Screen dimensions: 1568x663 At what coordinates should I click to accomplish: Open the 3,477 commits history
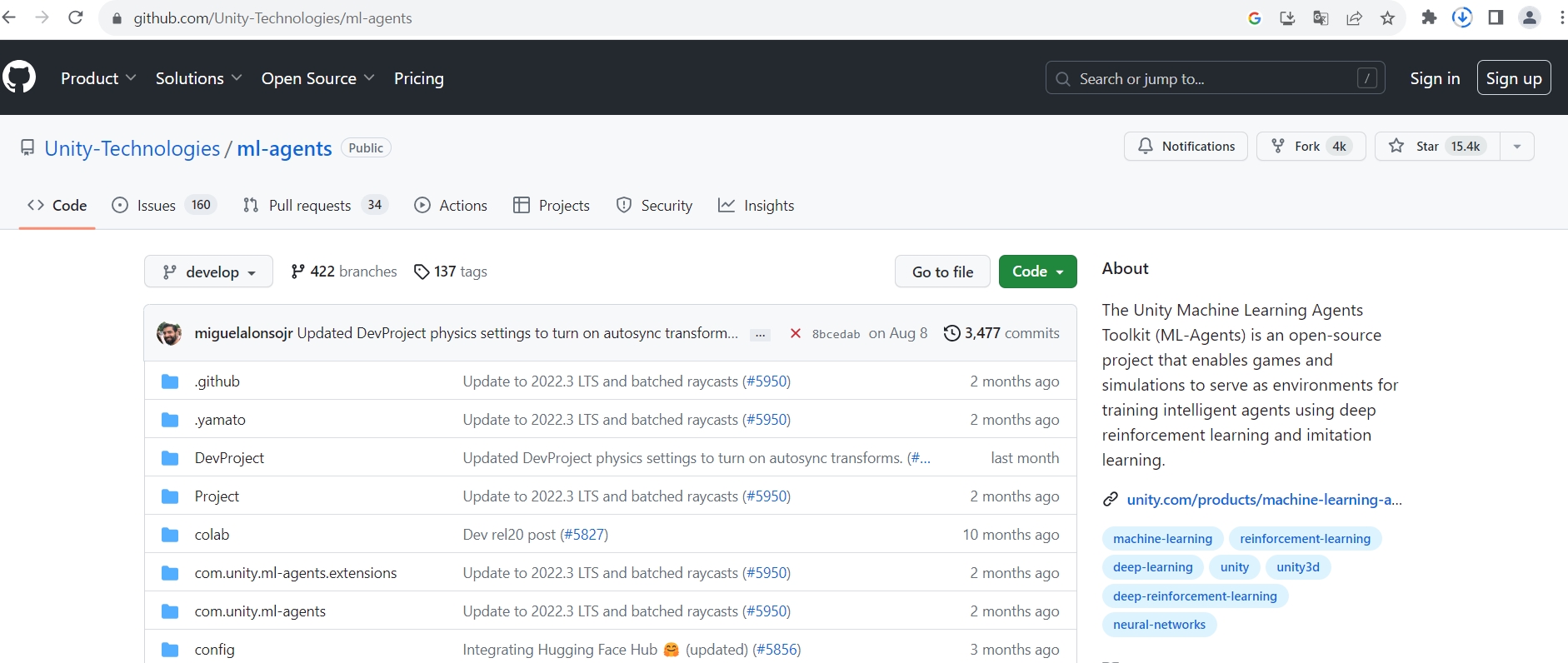1001,333
